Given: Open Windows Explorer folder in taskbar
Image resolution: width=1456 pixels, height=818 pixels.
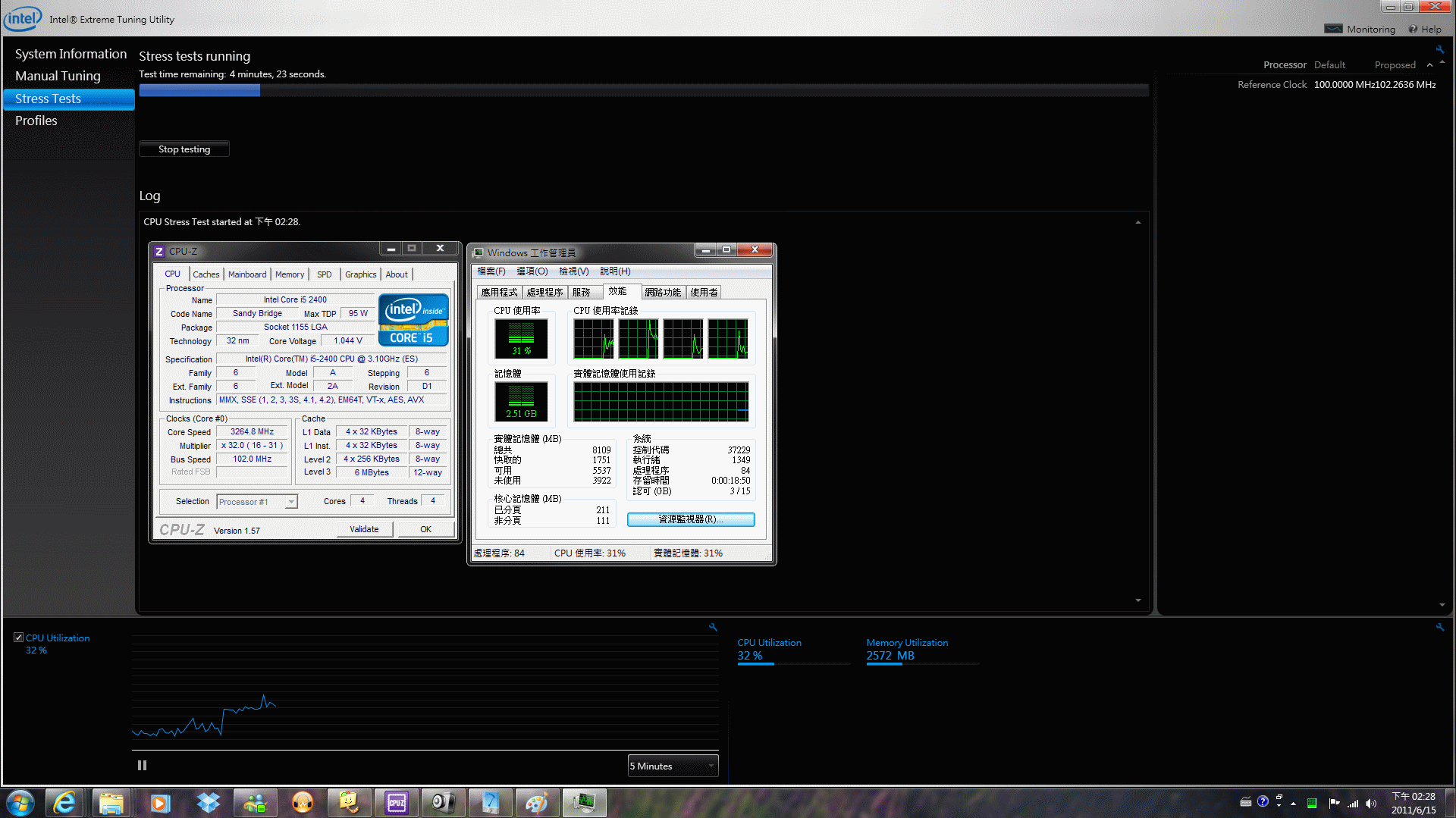Looking at the screenshot, I should tap(111, 803).
